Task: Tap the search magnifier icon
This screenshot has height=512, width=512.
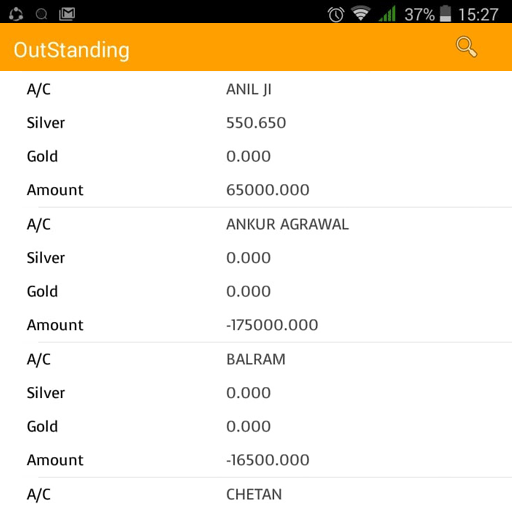Action: pyautogui.click(x=466, y=47)
